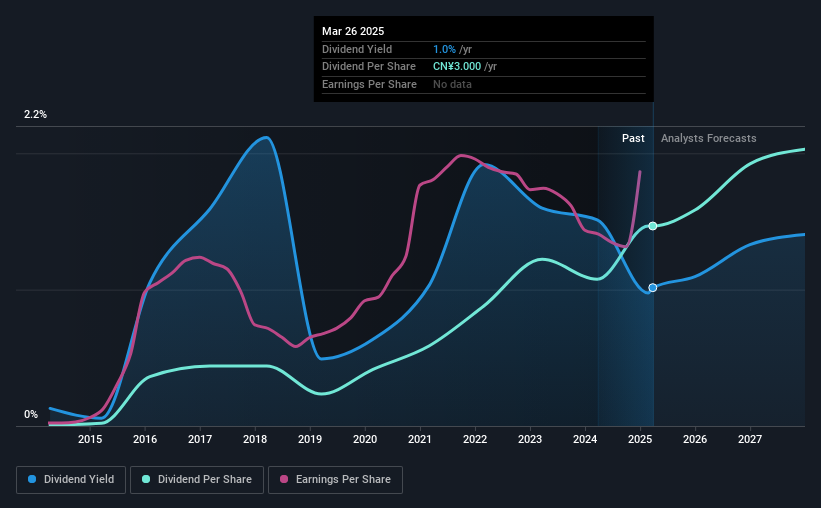Screen dimensions: 821x508
Task: Click the 'Dividend Yield' tooltip row label
Action: click(x=357, y=49)
